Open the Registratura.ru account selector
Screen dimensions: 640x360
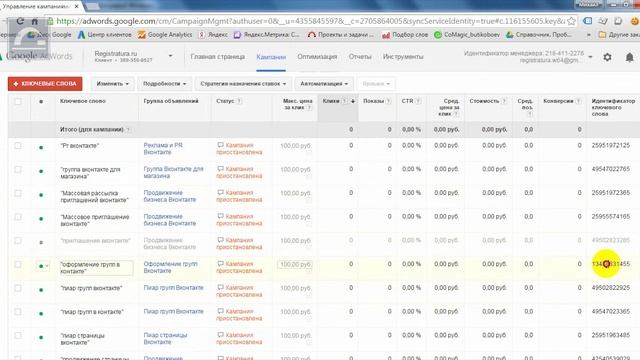tap(133, 56)
